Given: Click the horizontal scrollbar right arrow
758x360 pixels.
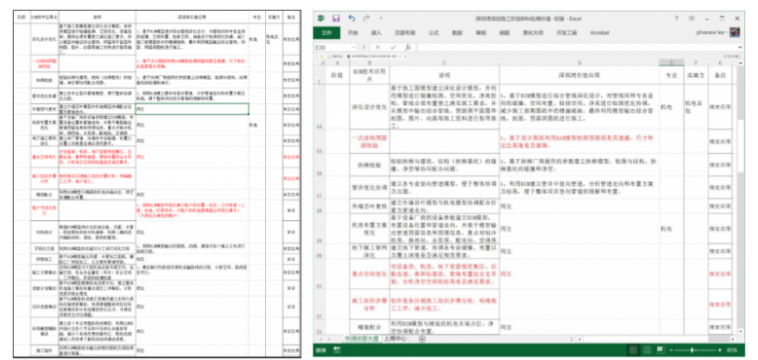Looking at the screenshot, I should click(732, 339).
